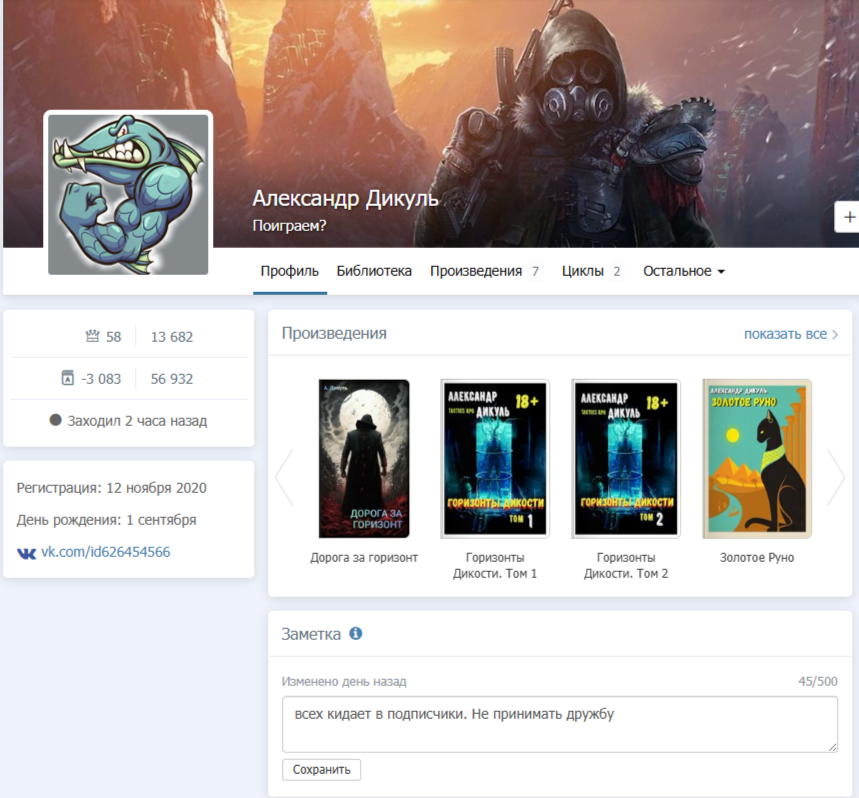Click the grey online status dot
The height and width of the screenshot is (798, 859).
(x=56, y=421)
